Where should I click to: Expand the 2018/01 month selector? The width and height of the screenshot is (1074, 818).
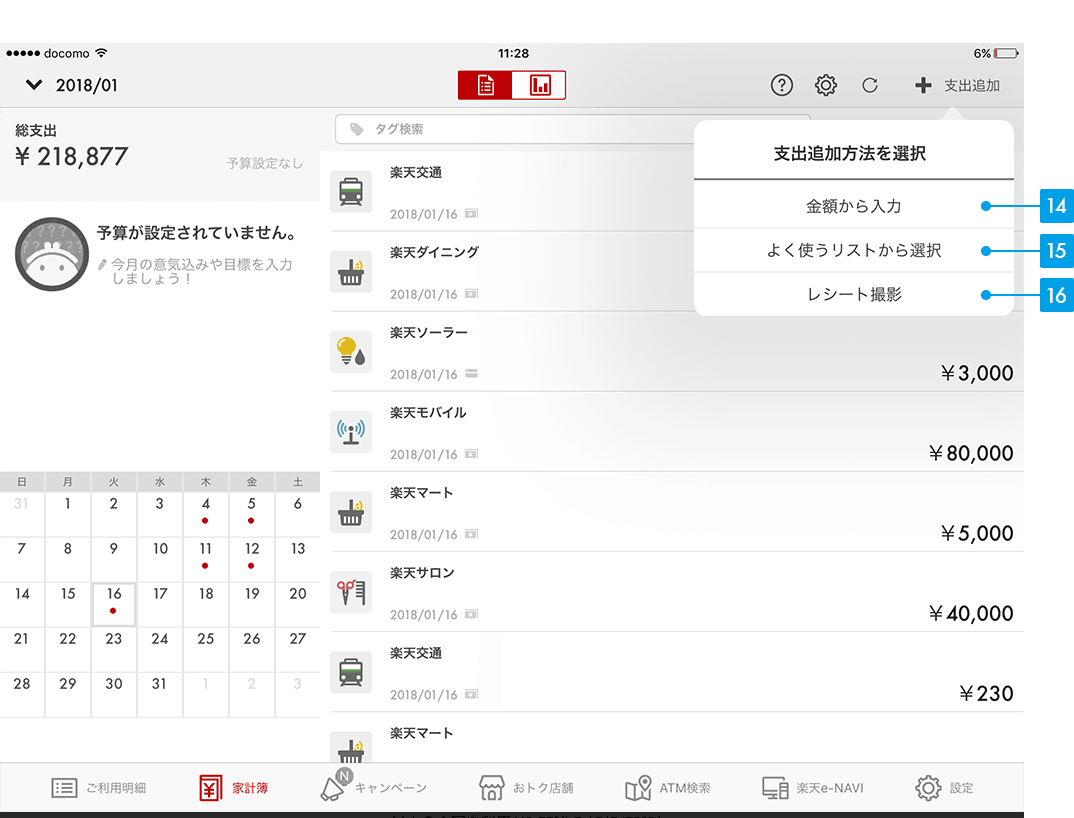72,86
